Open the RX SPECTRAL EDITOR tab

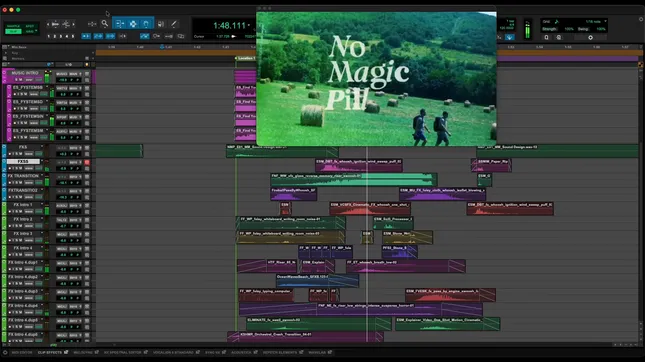(x=123, y=353)
